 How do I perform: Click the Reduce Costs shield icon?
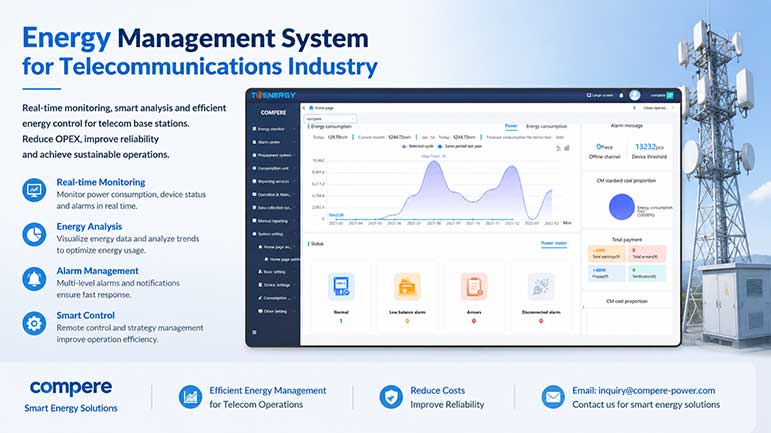391,397
